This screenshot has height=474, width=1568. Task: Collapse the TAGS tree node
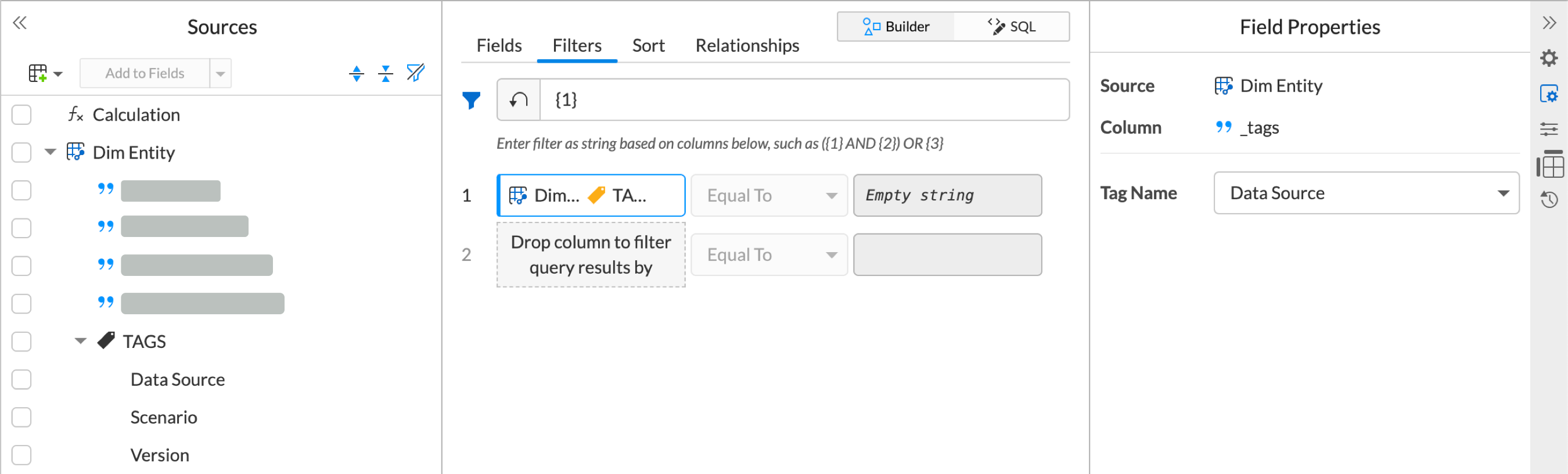(80, 342)
